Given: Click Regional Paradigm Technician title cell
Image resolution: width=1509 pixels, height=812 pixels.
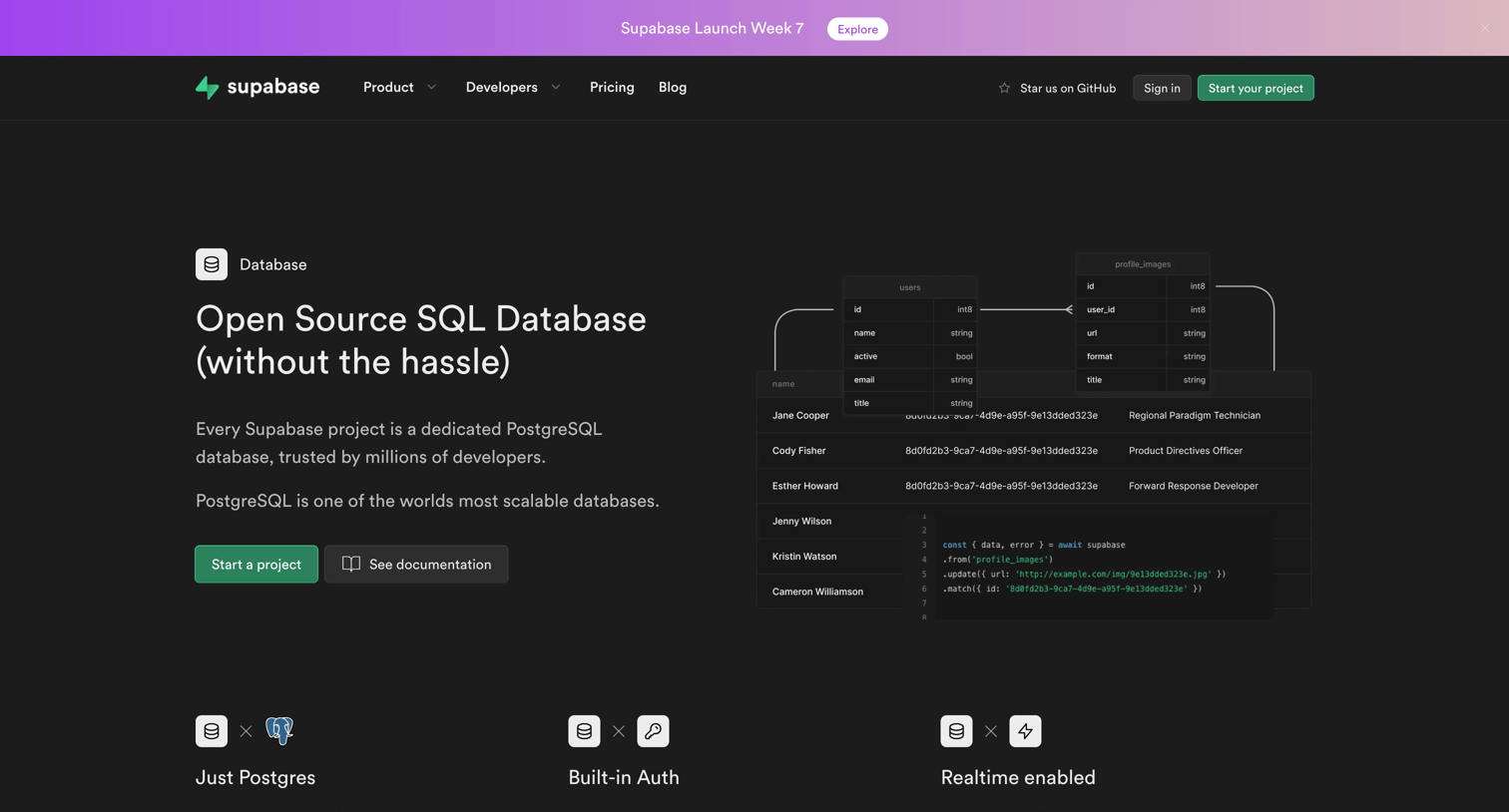Looking at the screenshot, I should point(1195,415).
